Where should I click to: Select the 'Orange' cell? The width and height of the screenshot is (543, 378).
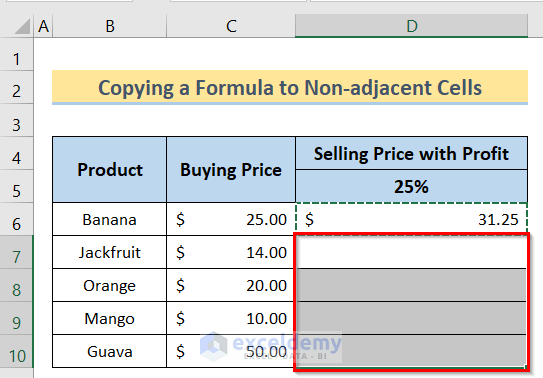(109, 285)
